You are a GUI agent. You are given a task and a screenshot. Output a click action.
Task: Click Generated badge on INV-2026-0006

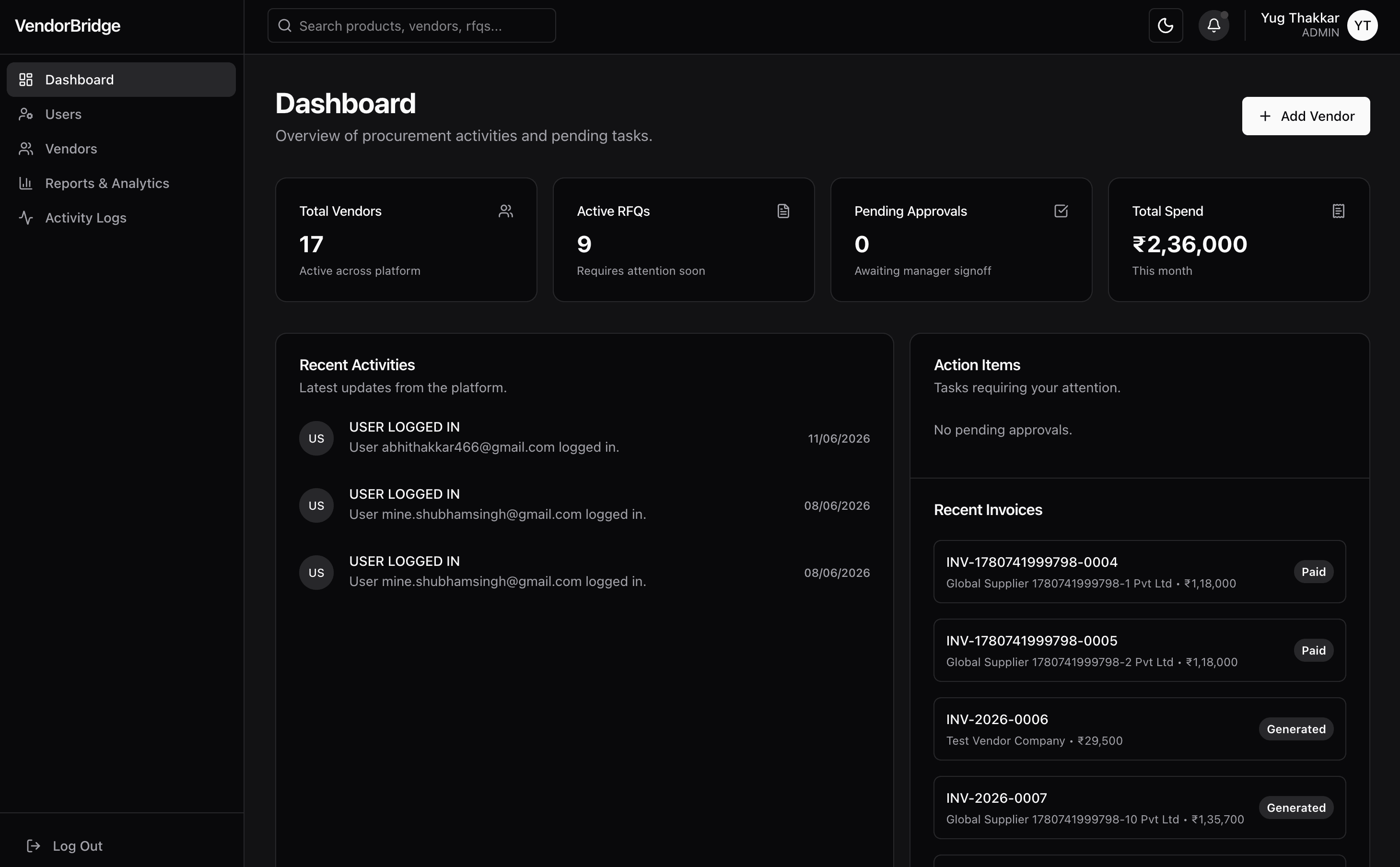[1295, 729]
